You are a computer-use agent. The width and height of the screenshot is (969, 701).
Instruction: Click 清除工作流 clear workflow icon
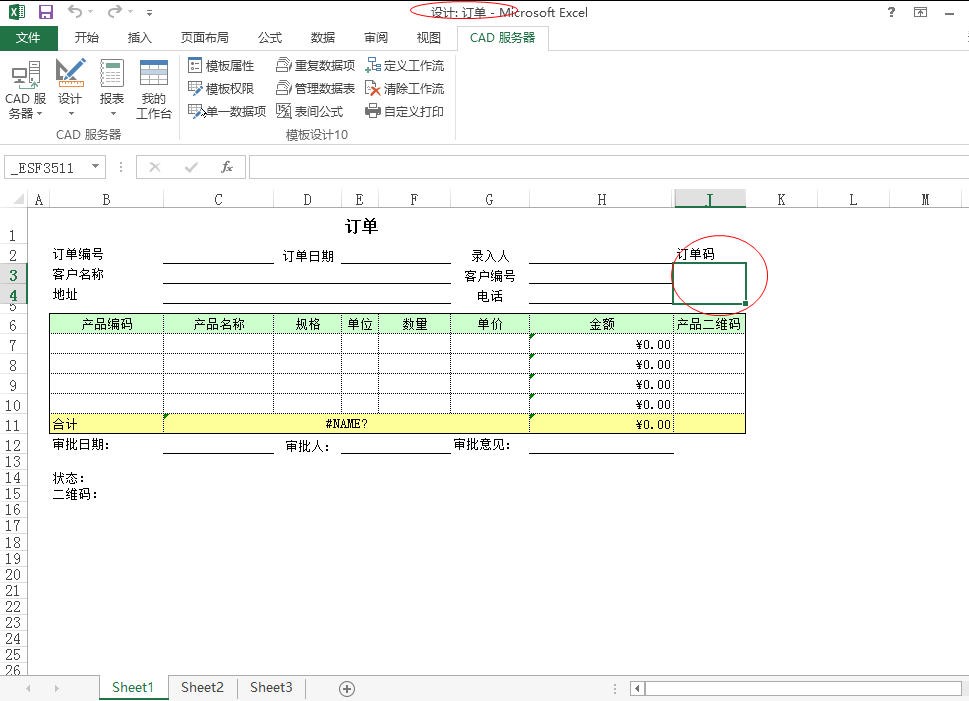[x=374, y=88]
